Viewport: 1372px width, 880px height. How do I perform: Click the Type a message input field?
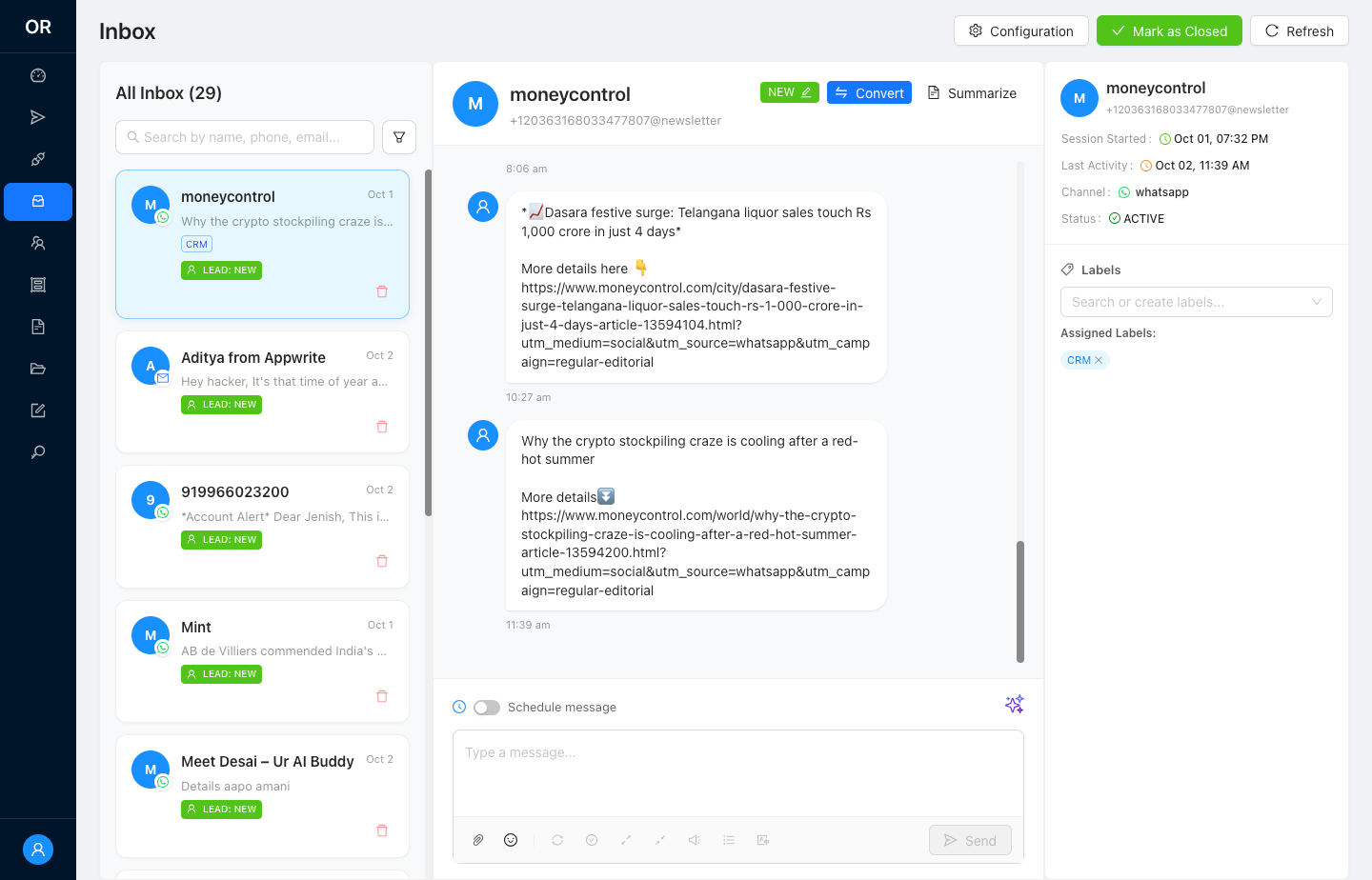(x=737, y=772)
